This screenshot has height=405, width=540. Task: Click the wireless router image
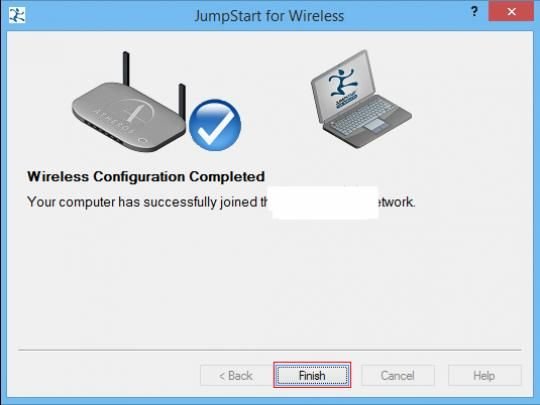click(129, 102)
